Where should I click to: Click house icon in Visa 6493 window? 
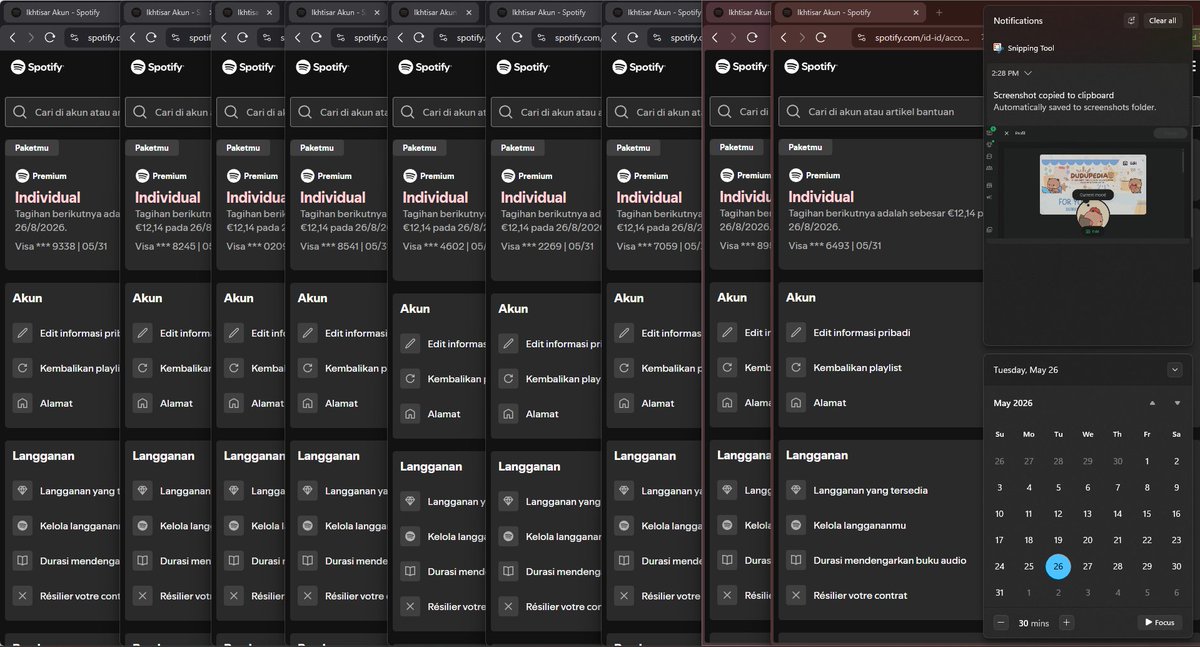coord(796,403)
